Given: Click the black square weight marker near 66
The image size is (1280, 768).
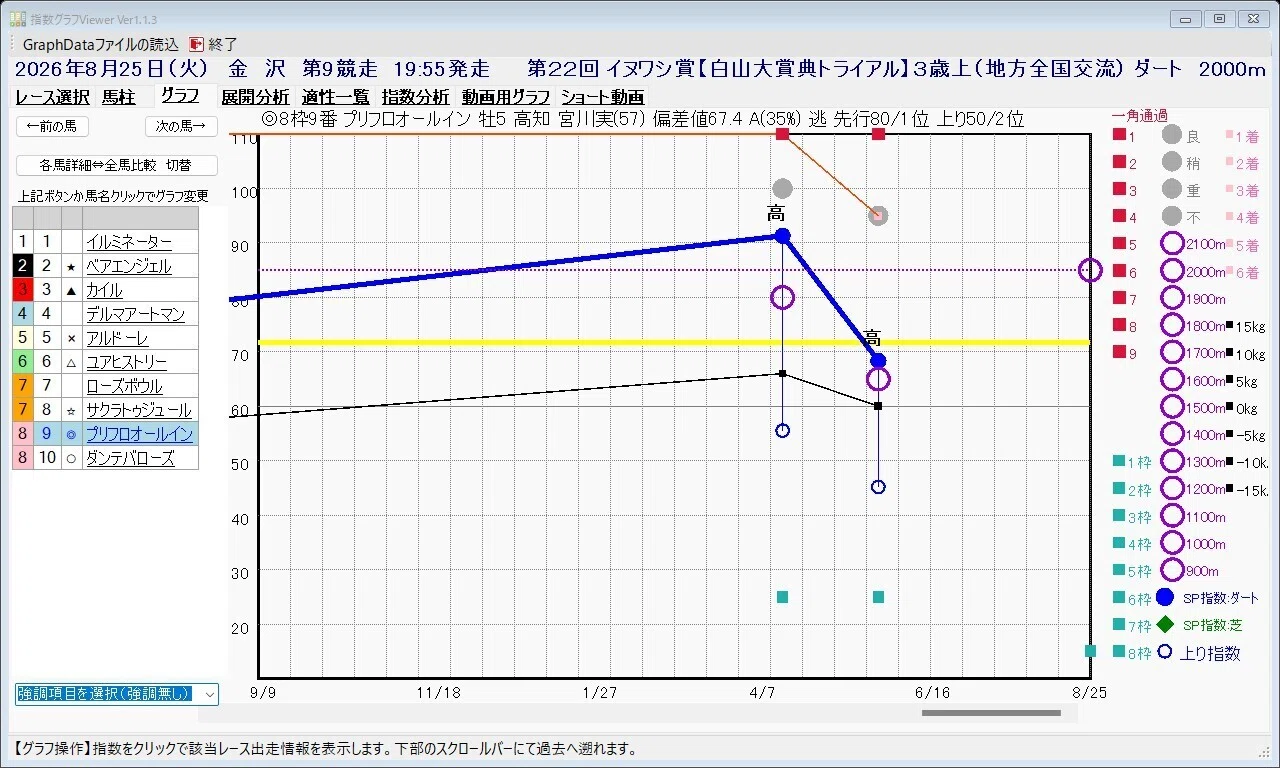Looking at the screenshot, I should pos(783,374).
